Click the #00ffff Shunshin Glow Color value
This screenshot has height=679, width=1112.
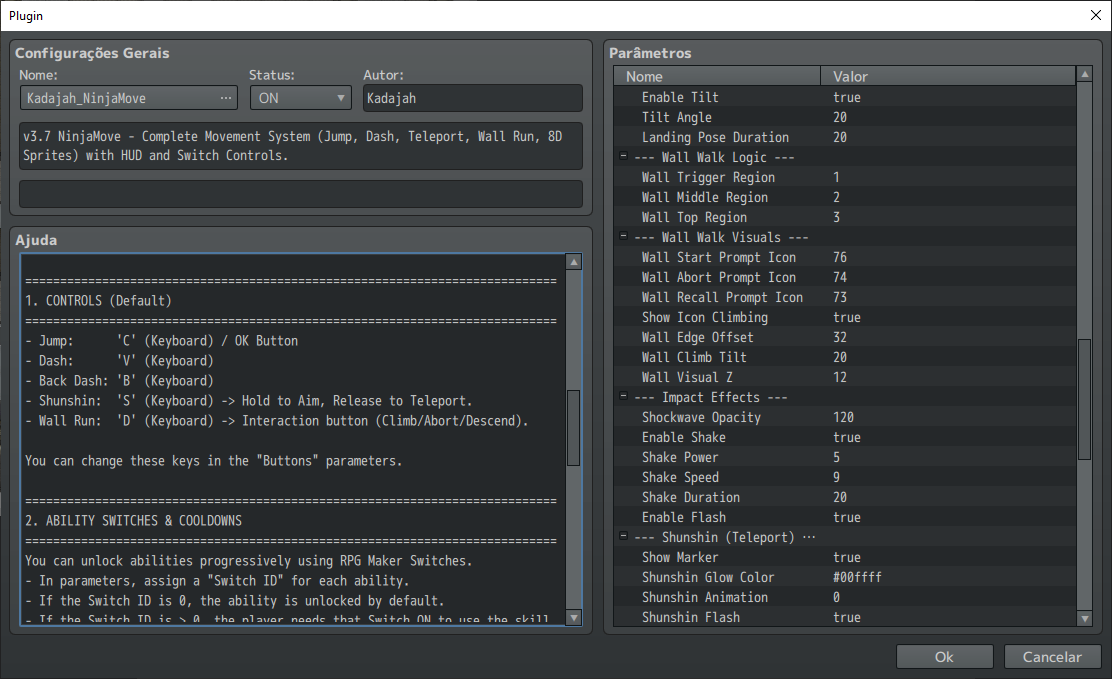(x=857, y=577)
